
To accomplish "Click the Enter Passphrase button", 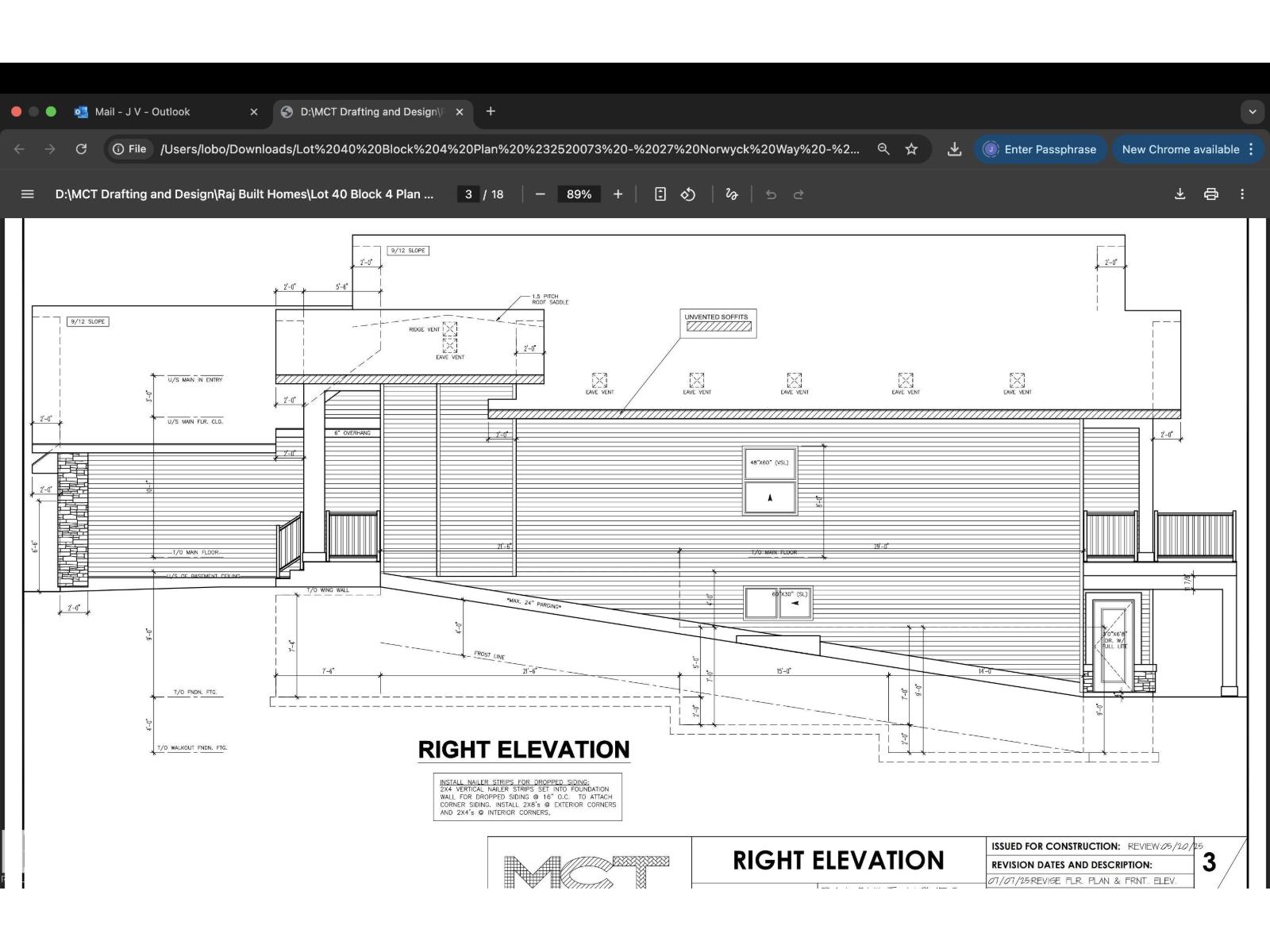I will (x=1040, y=149).
